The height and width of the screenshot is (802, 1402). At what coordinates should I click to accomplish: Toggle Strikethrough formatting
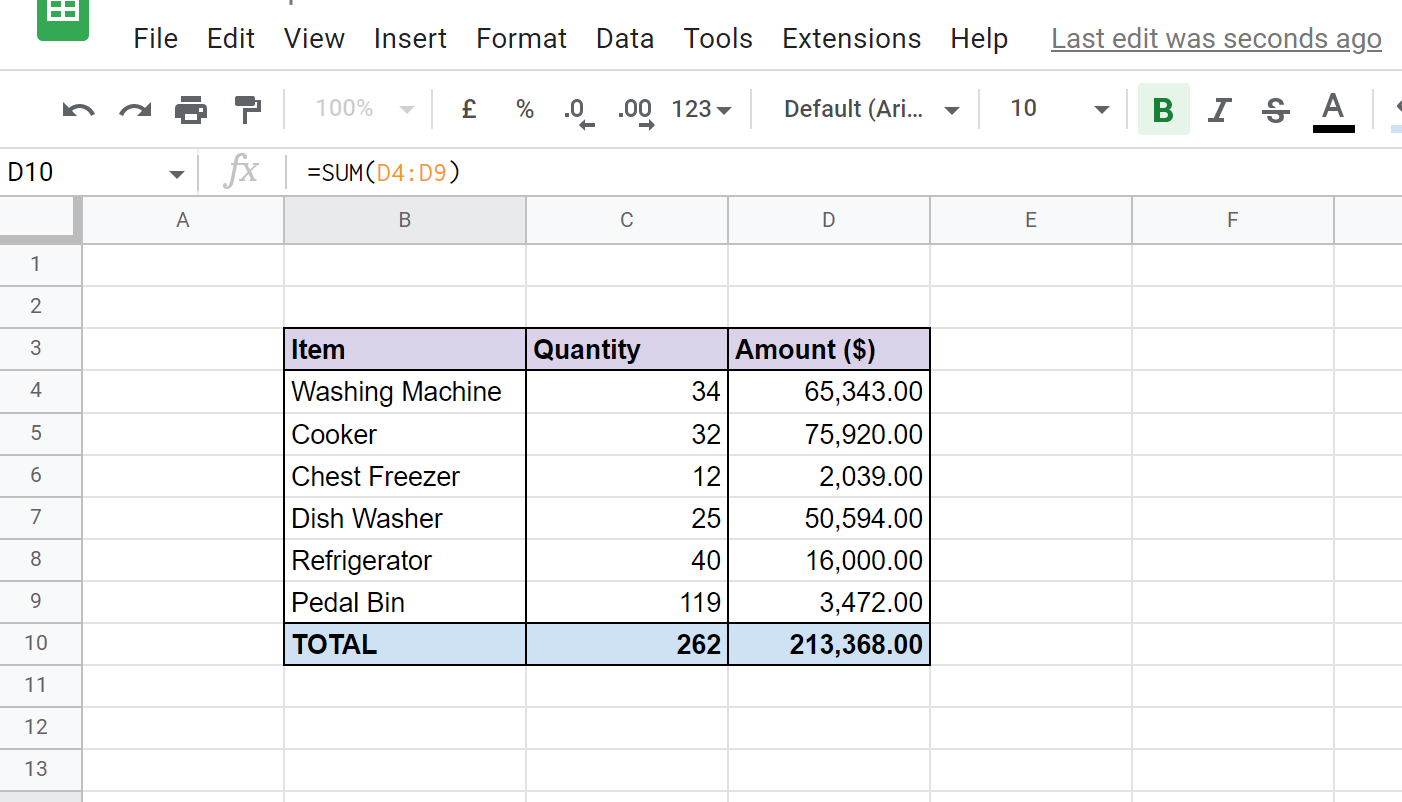1275,109
